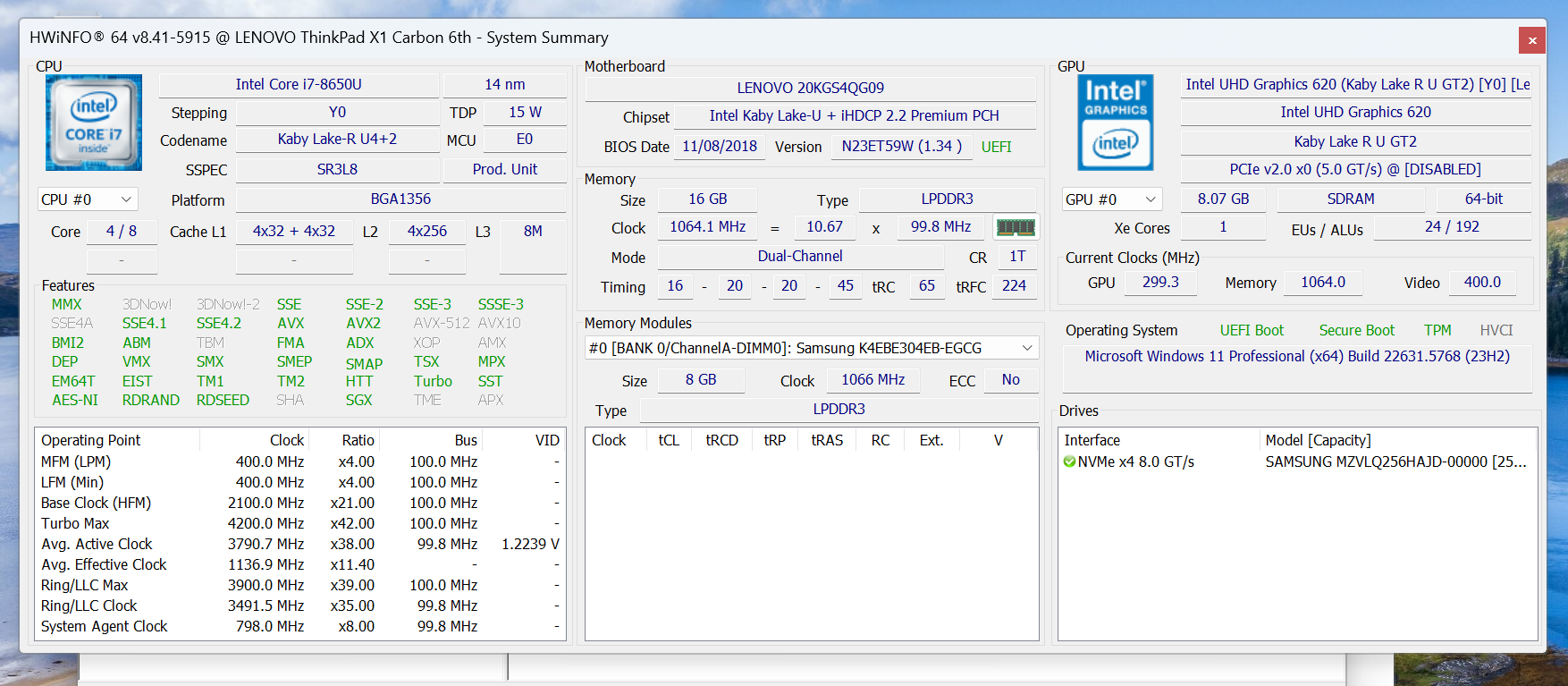Close the System Summary window
Image resolution: width=1568 pixels, height=686 pixels.
click(1531, 40)
